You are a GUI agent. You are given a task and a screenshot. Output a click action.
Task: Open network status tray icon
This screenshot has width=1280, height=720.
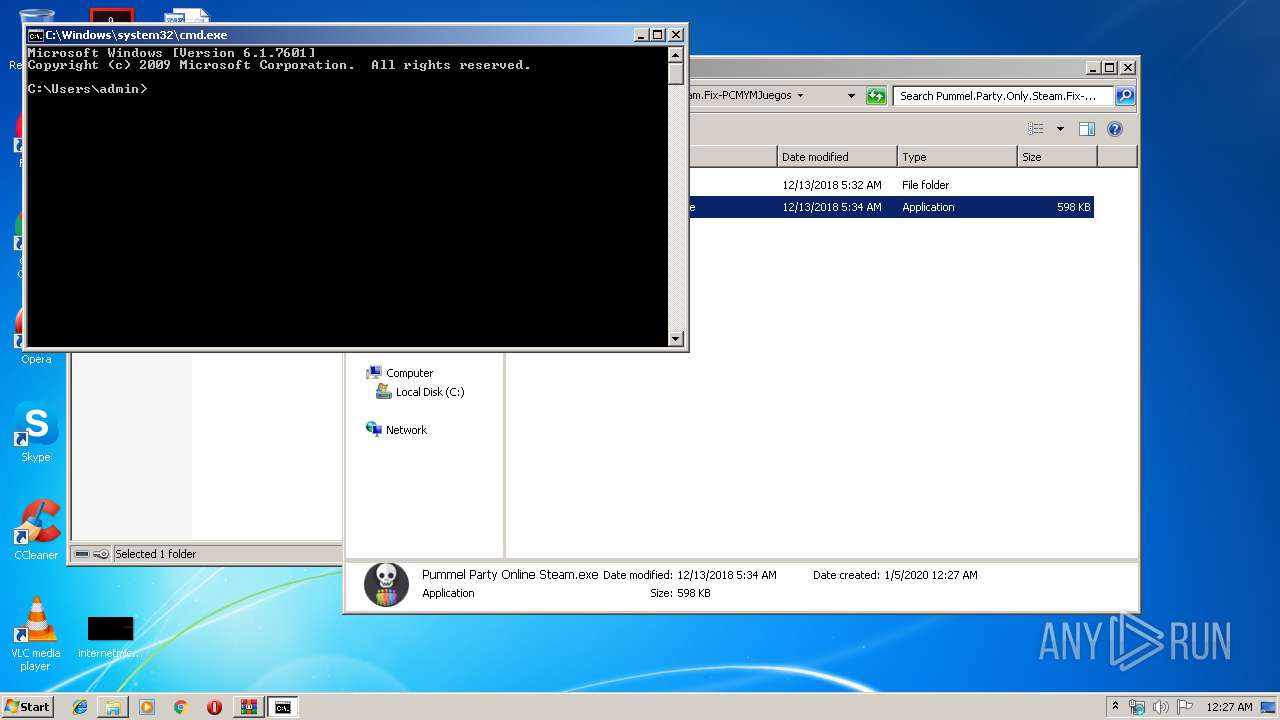point(1137,707)
